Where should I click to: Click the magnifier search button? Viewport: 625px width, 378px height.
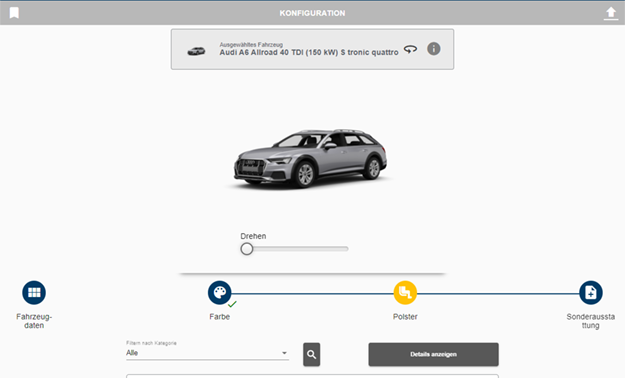[311, 354]
